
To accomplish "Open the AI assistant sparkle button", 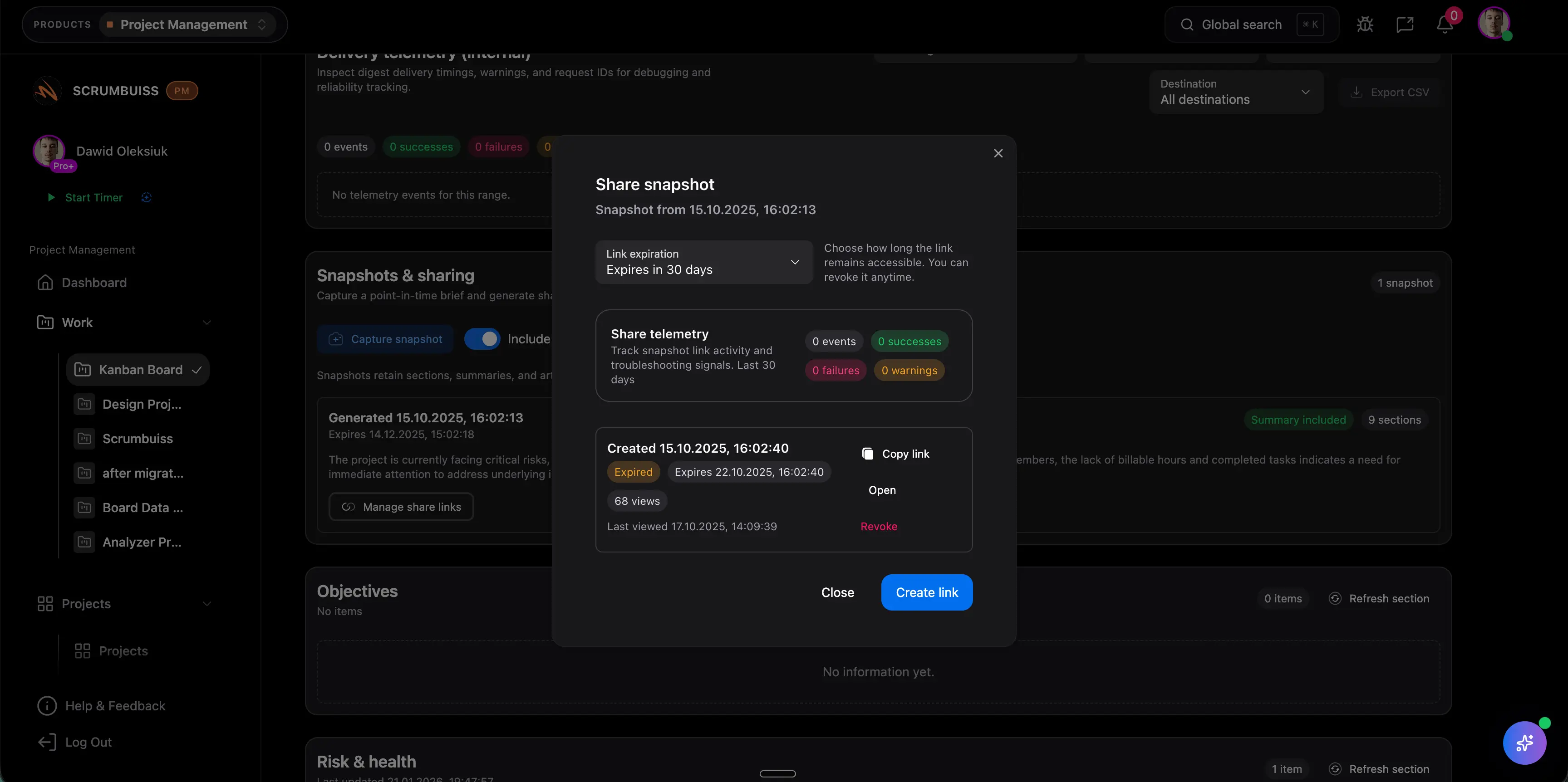I will pos(1524,743).
